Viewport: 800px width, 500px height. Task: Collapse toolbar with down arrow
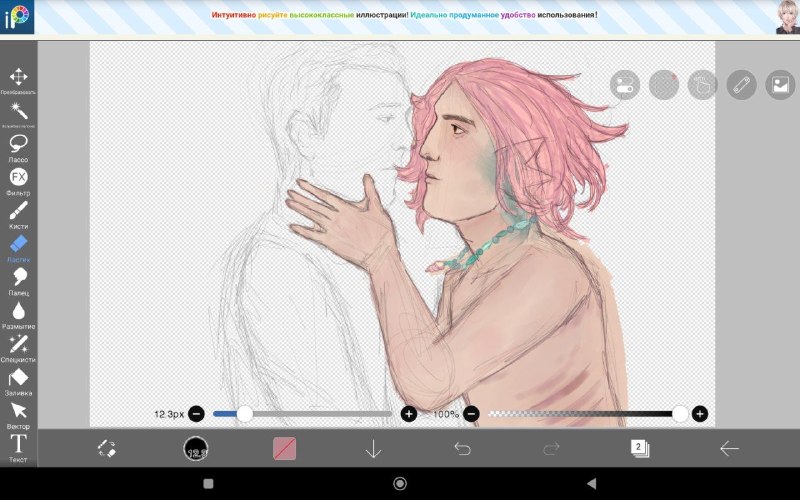(373, 449)
